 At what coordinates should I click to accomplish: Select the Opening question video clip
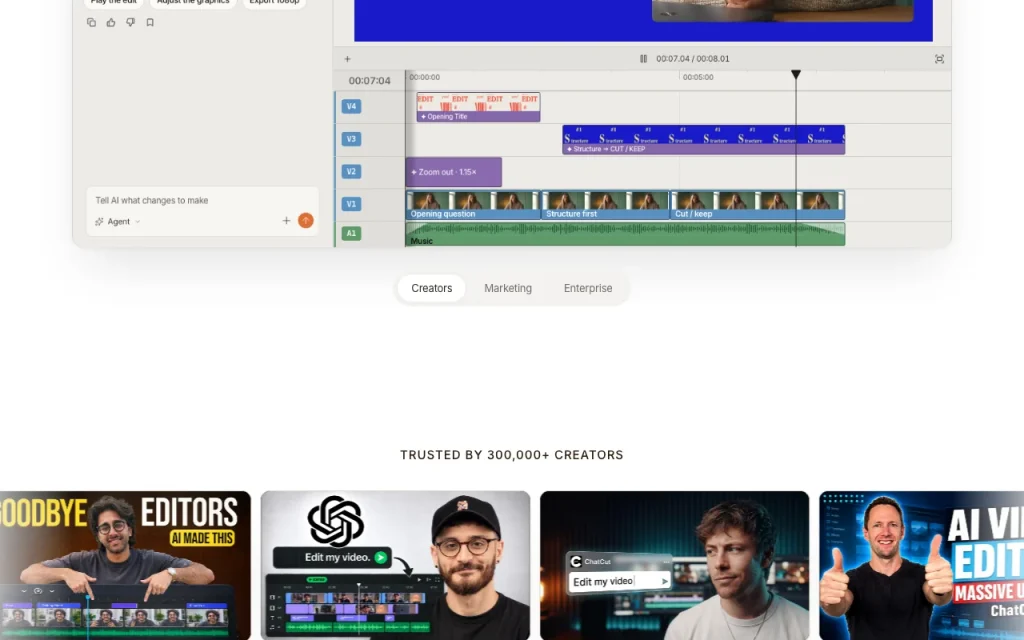473,204
